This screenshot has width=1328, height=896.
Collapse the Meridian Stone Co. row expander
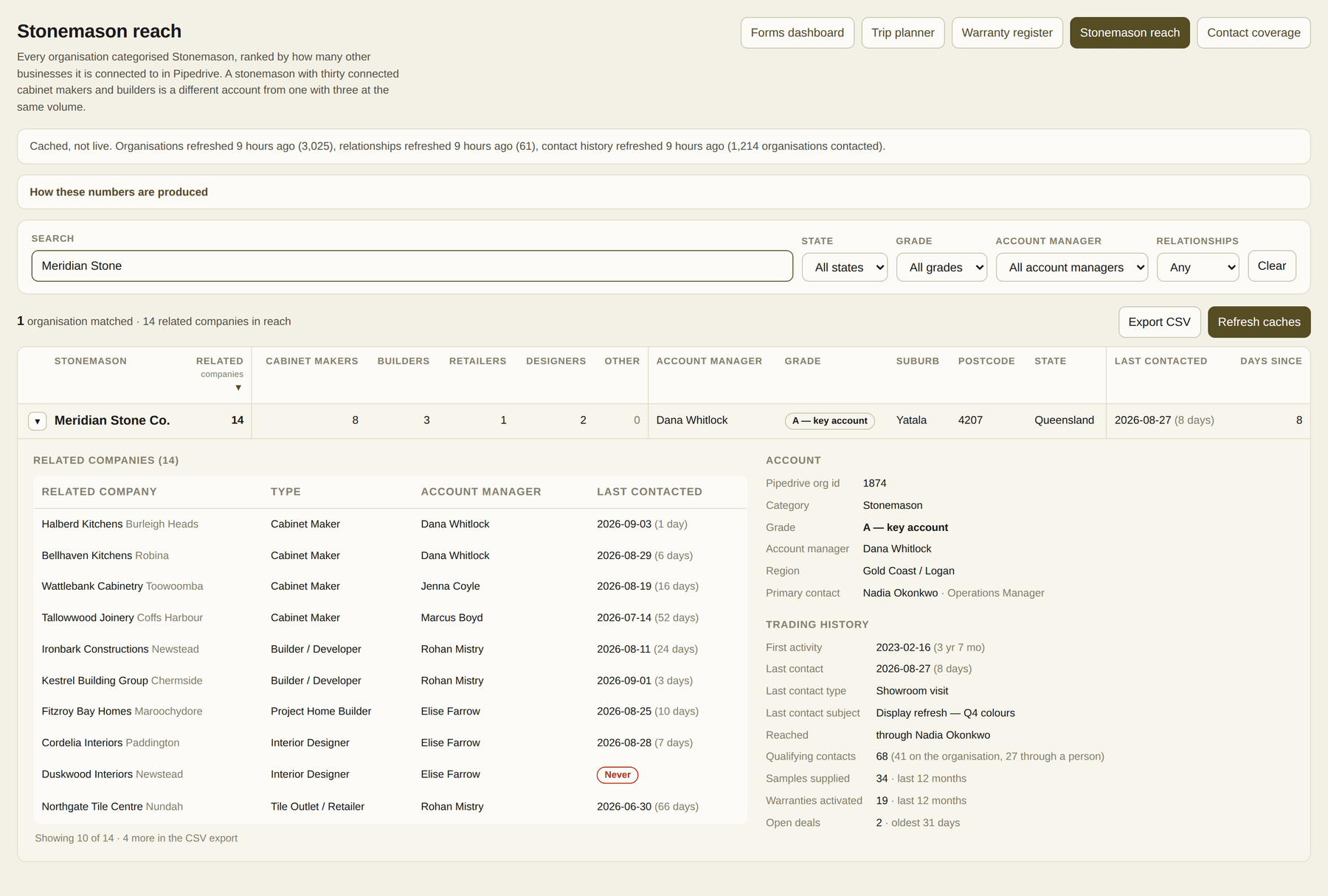38,421
